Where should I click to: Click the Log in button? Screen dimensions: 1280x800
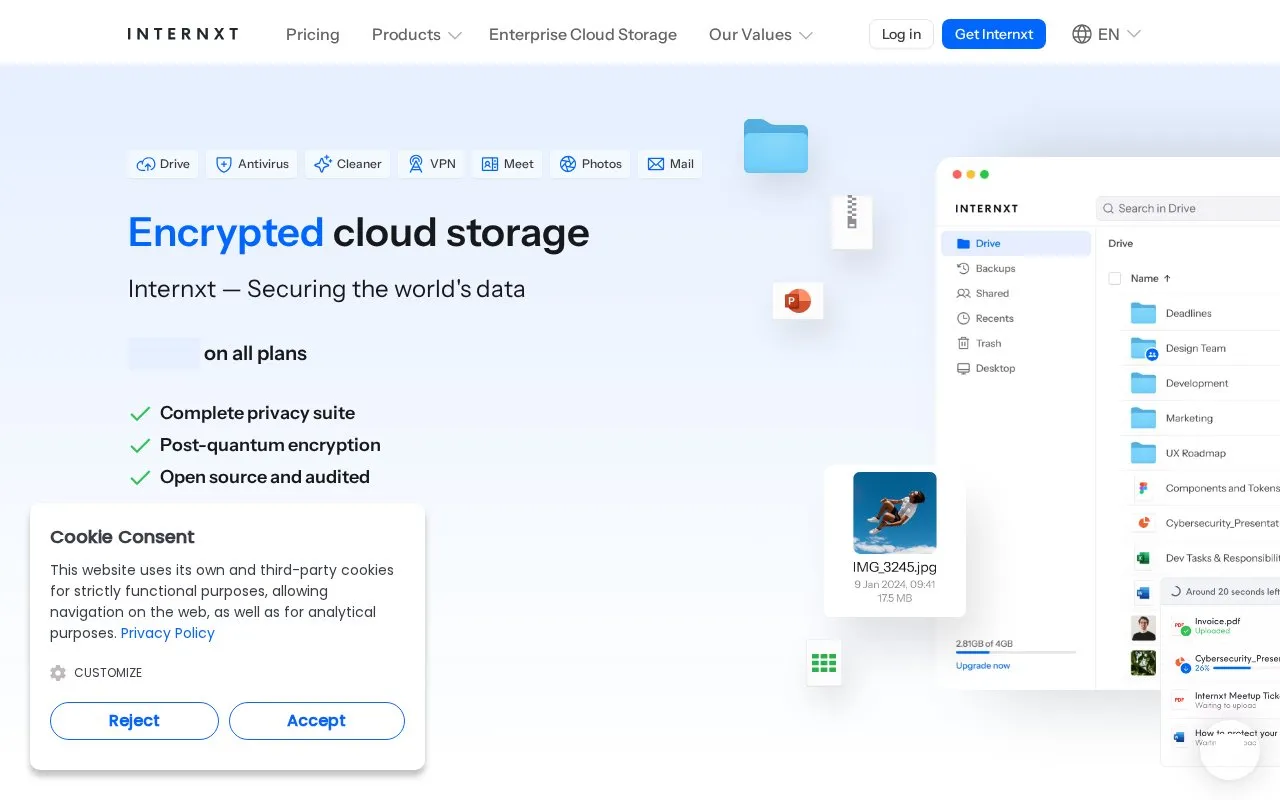pyautogui.click(x=901, y=34)
